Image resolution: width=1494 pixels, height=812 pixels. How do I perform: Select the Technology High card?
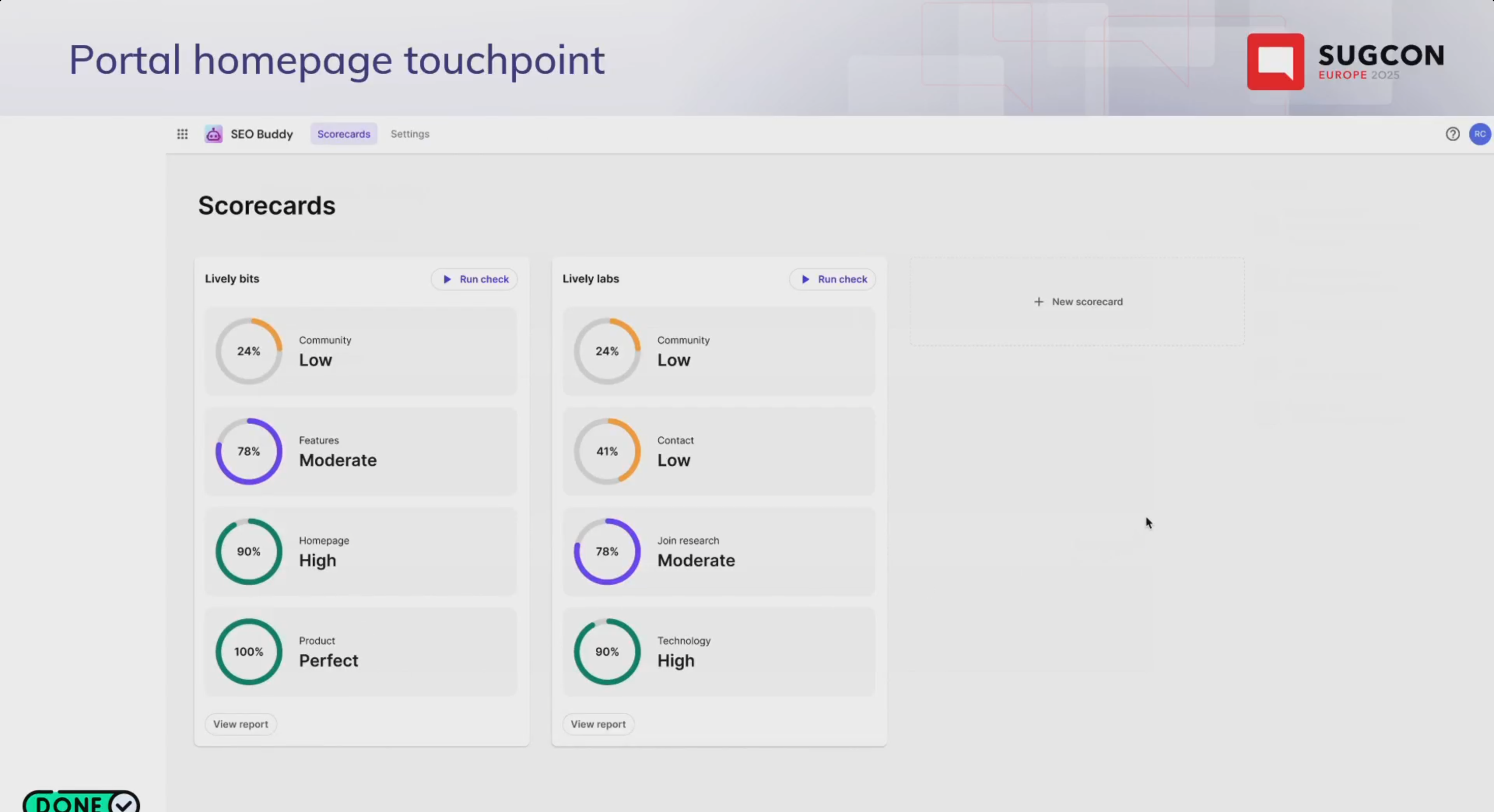(719, 652)
